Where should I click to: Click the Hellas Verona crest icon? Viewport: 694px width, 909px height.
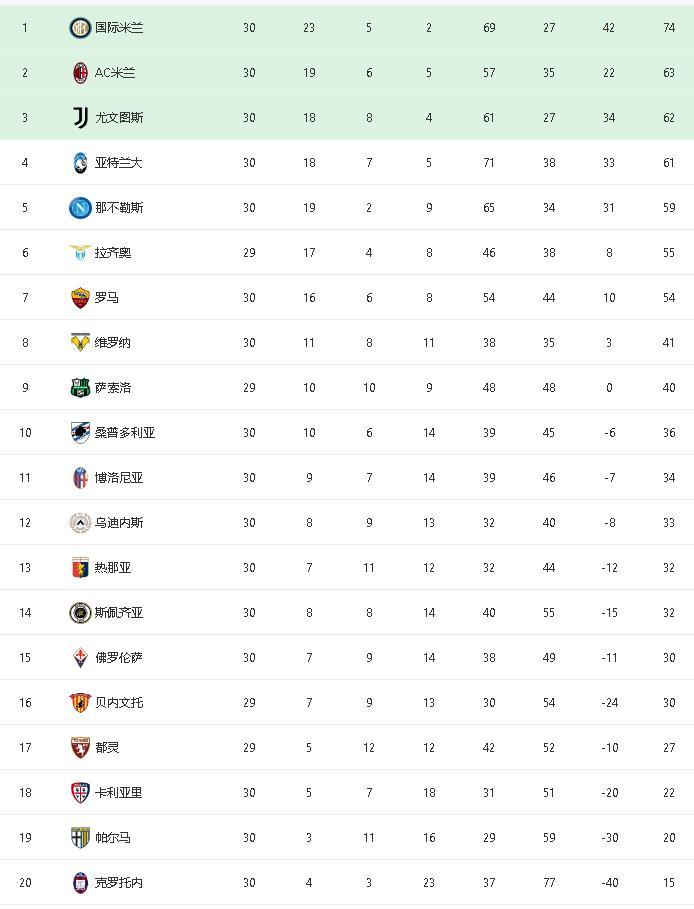[80, 343]
